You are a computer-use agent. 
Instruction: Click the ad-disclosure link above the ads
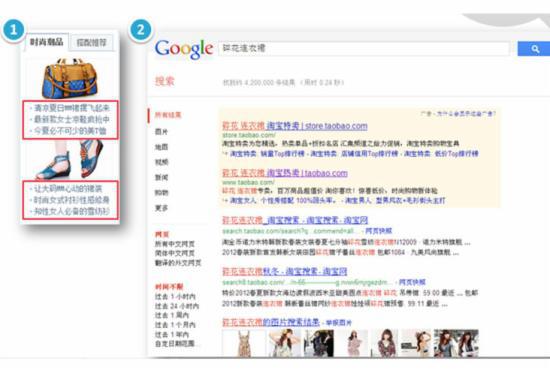click(x=458, y=114)
